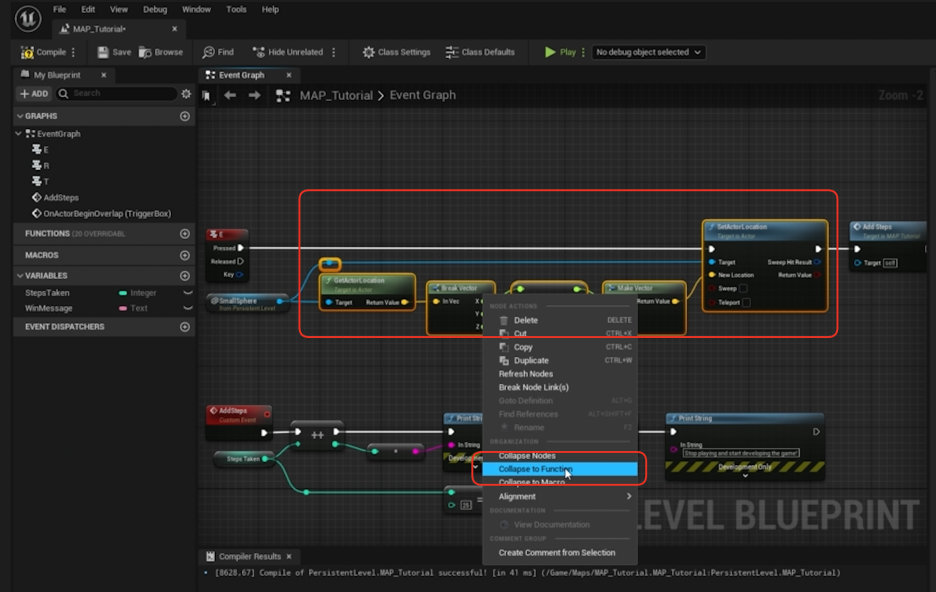This screenshot has height=592, width=936.
Task: Switch to MAP_Tutorial document tab
Action: coord(99,29)
